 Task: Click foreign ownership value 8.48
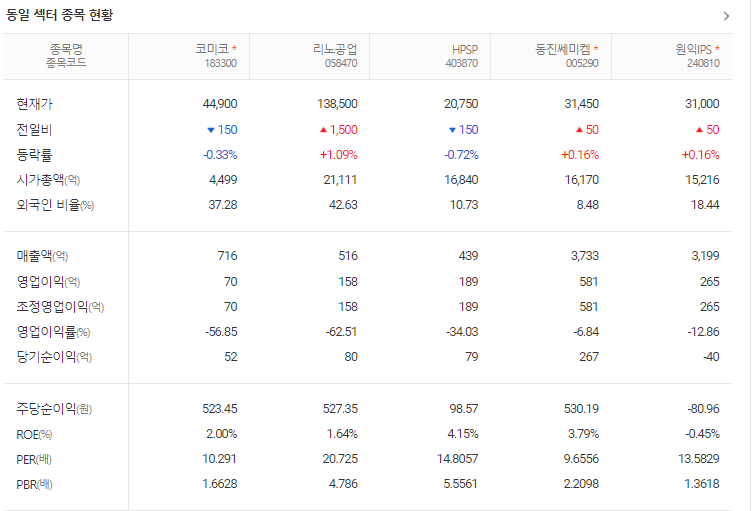[588, 205]
